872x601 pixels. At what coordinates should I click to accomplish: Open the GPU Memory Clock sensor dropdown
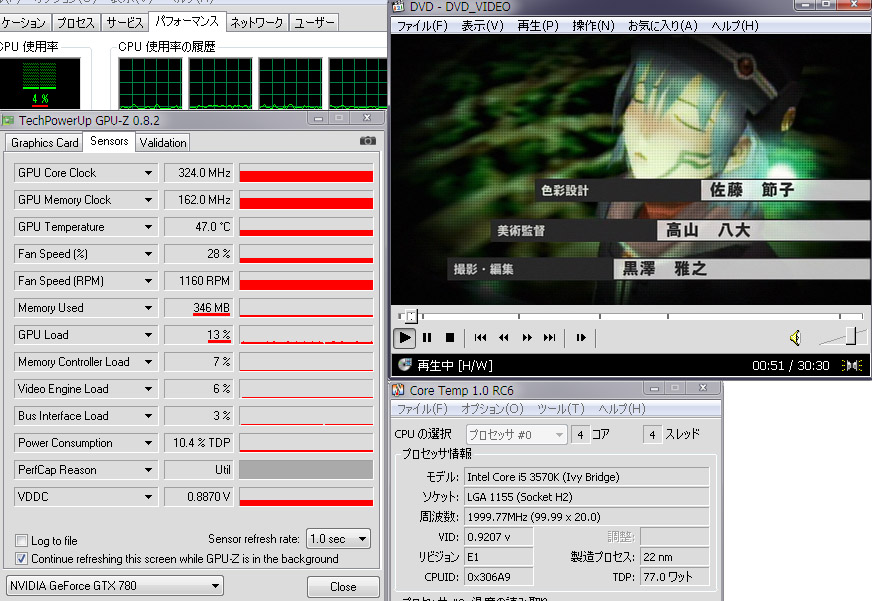click(x=148, y=200)
